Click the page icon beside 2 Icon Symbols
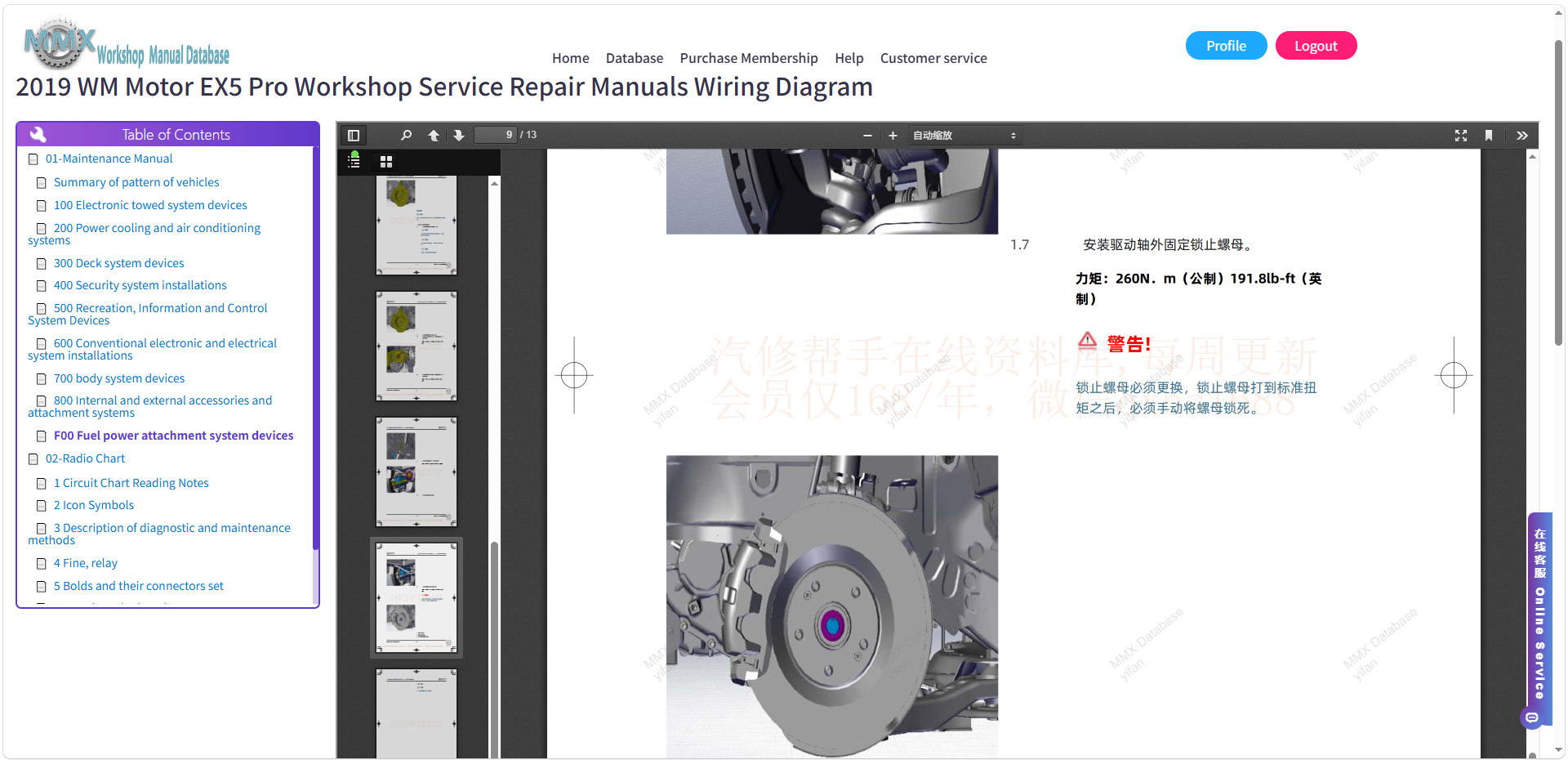The image size is (1568, 760). click(x=42, y=506)
